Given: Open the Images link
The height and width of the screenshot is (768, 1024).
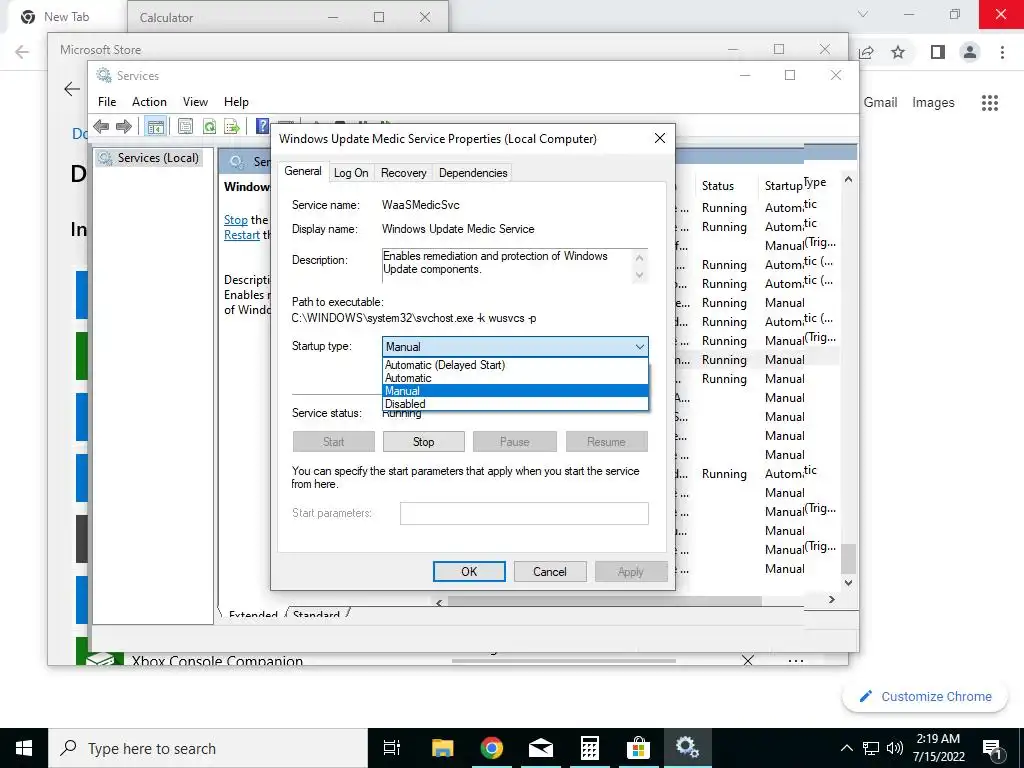Looking at the screenshot, I should 933,103.
